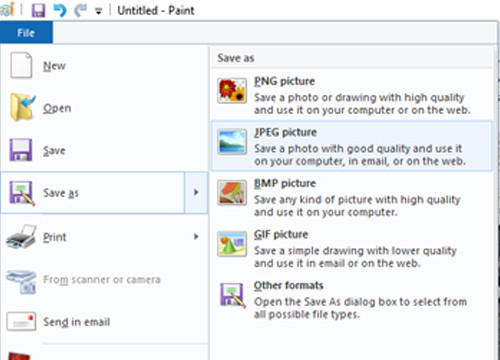This screenshot has height=360, width=500.
Task: Open the File tab
Action: (26, 33)
